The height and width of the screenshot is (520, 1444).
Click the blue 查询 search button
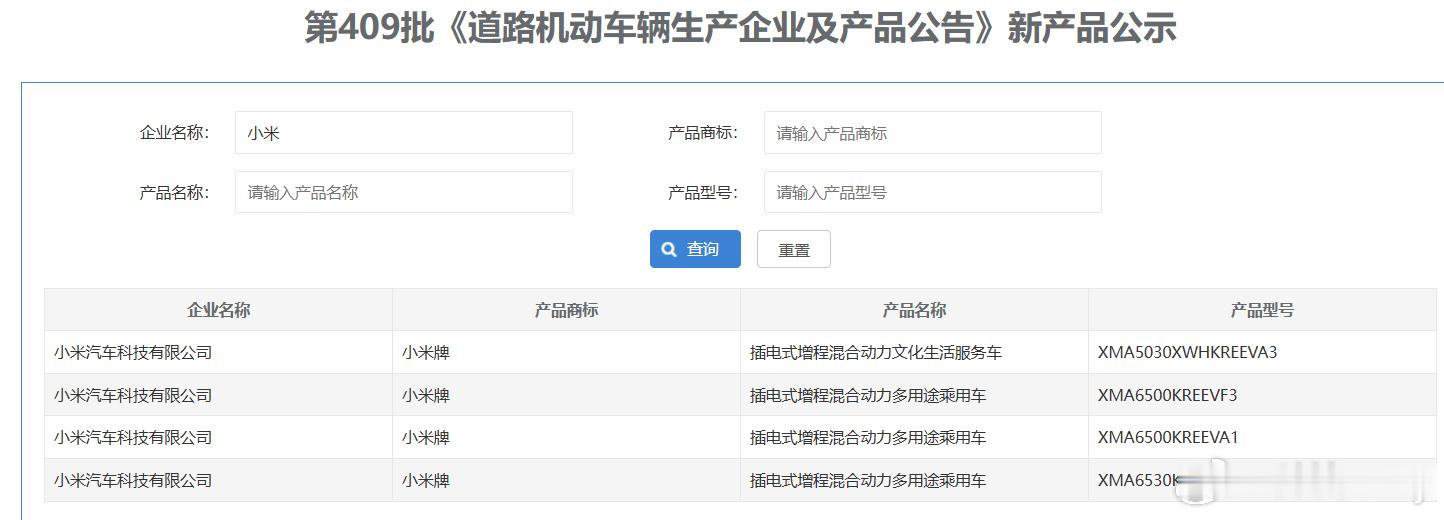[x=695, y=249]
